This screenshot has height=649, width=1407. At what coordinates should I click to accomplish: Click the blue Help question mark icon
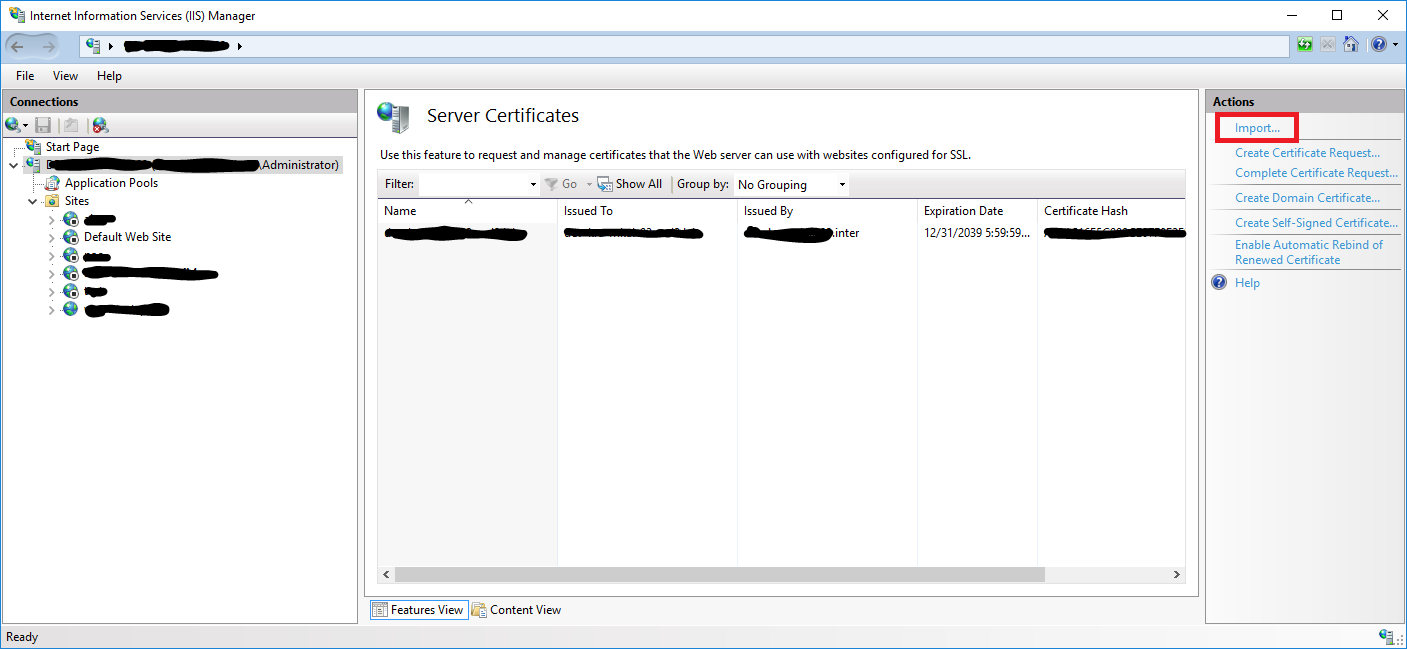tap(1219, 283)
